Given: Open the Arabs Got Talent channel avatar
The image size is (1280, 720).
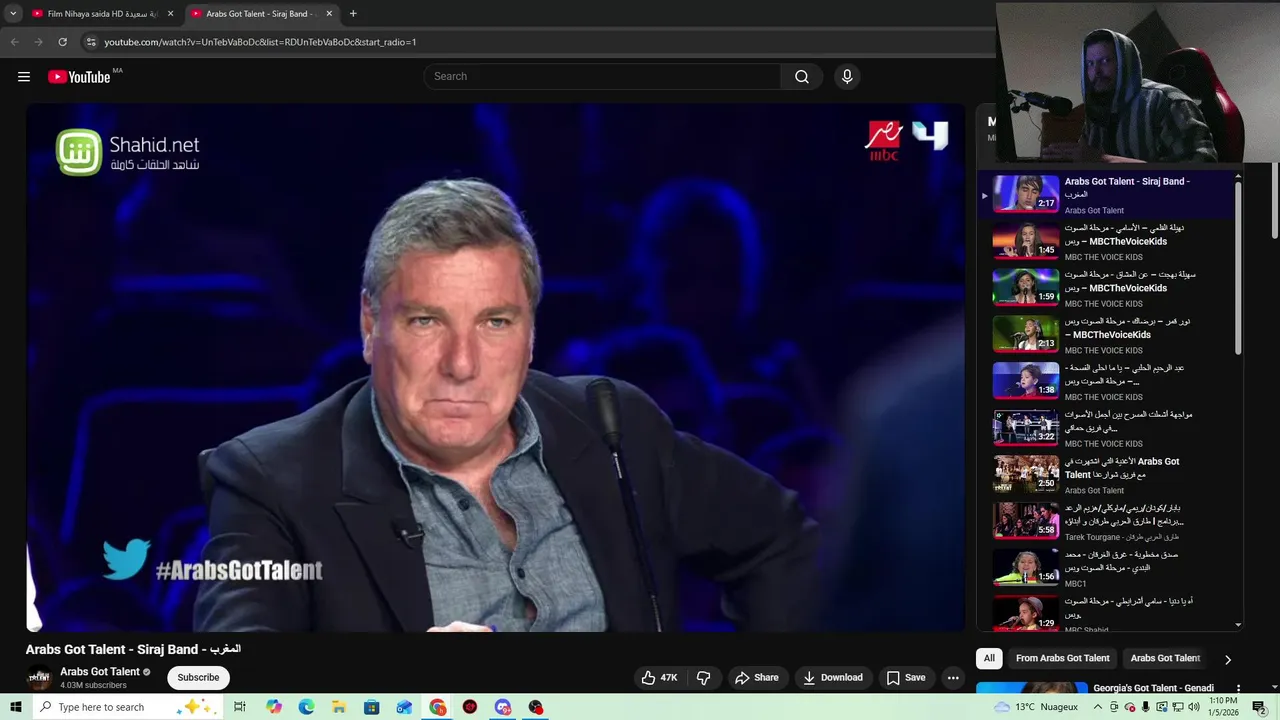Looking at the screenshot, I should click(39, 678).
